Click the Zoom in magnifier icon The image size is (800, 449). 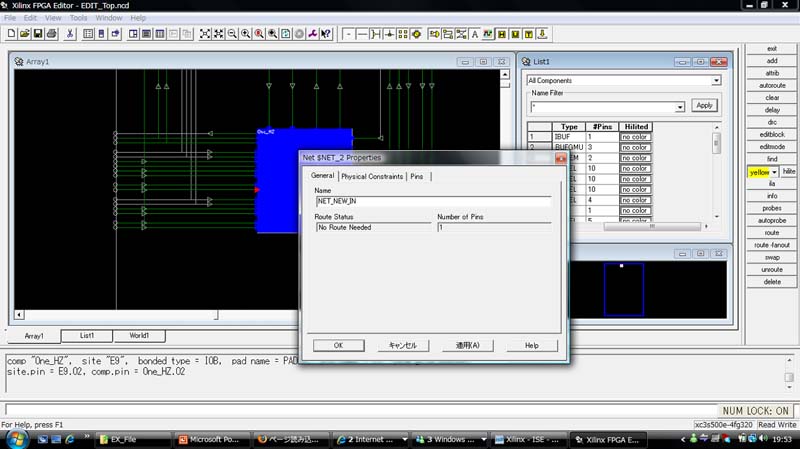coord(245,34)
